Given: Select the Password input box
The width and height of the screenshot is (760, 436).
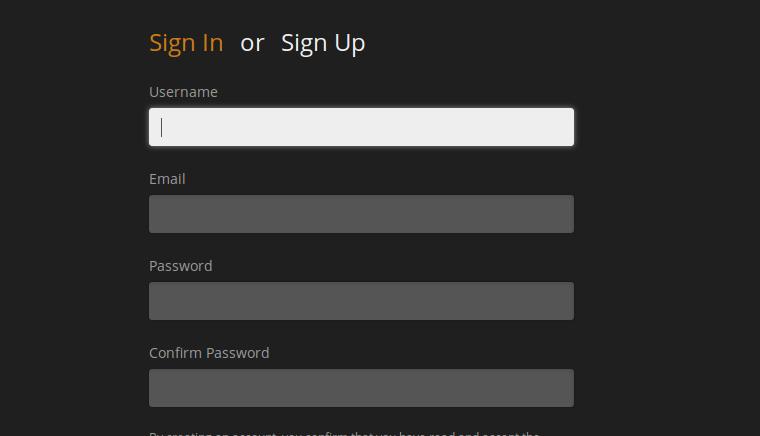Looking at the screenshot, I should (x=361, y=301).
